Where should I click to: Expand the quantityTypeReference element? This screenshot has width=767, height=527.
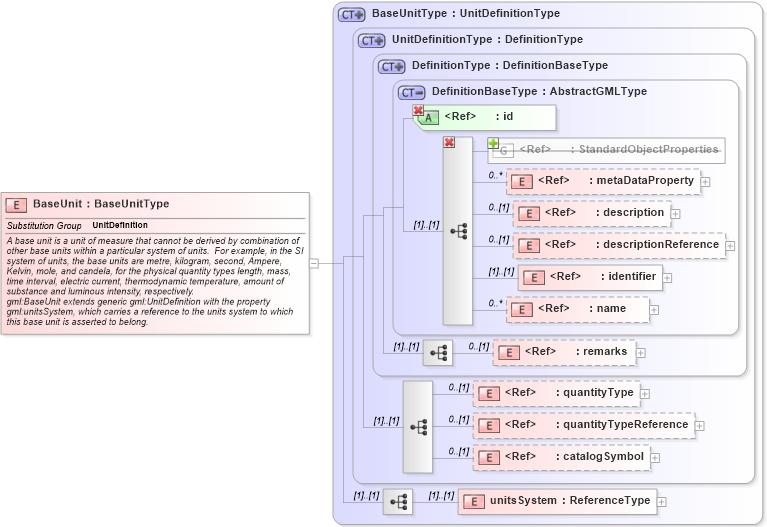click(x=700, y=426)
